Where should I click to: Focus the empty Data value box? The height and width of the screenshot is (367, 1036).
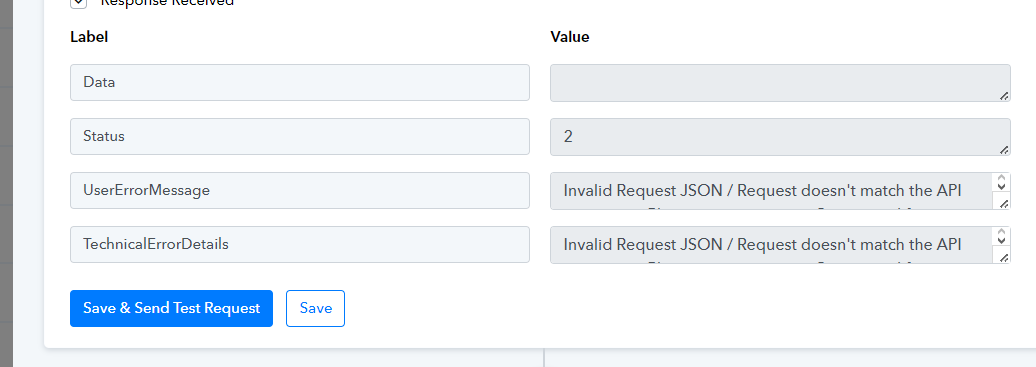pos(780,83)
